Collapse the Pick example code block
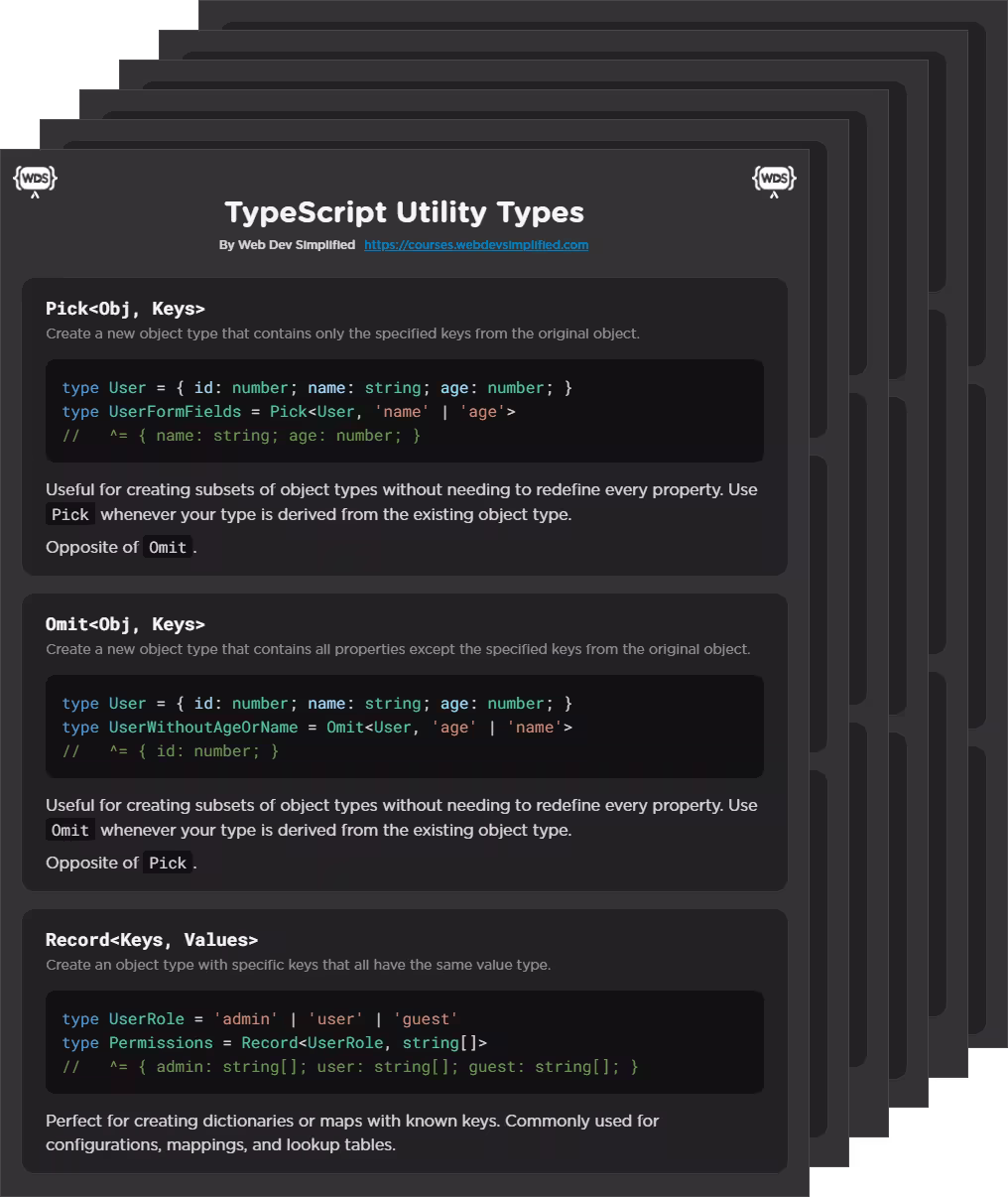 coord(404,411)
